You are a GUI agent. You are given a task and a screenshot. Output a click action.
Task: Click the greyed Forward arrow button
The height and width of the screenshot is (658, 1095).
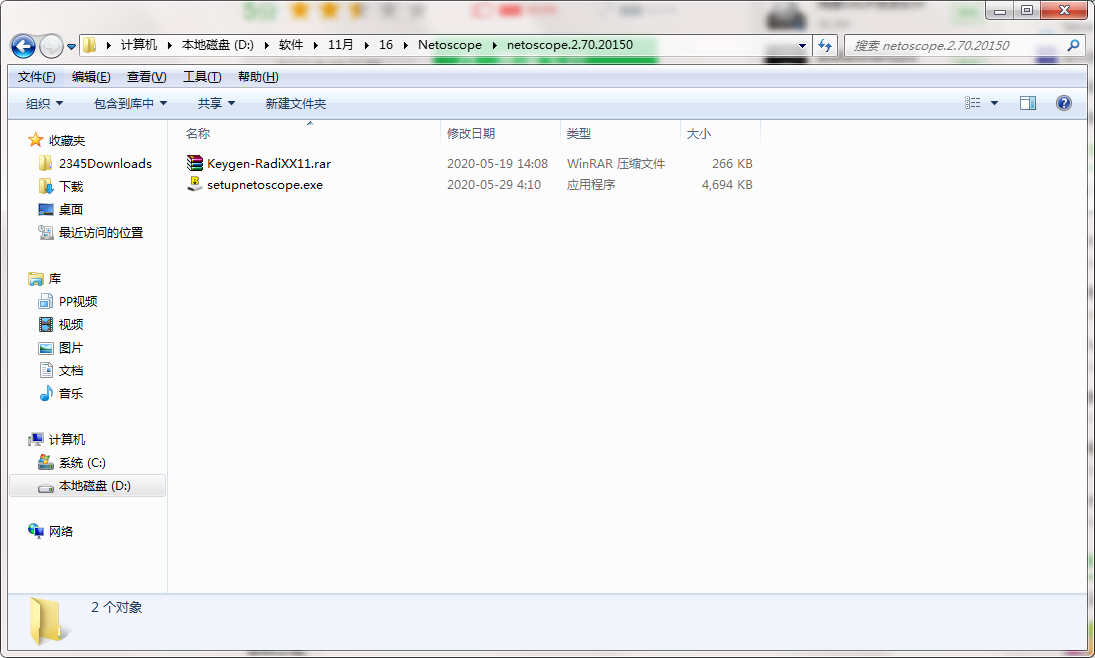51,47
